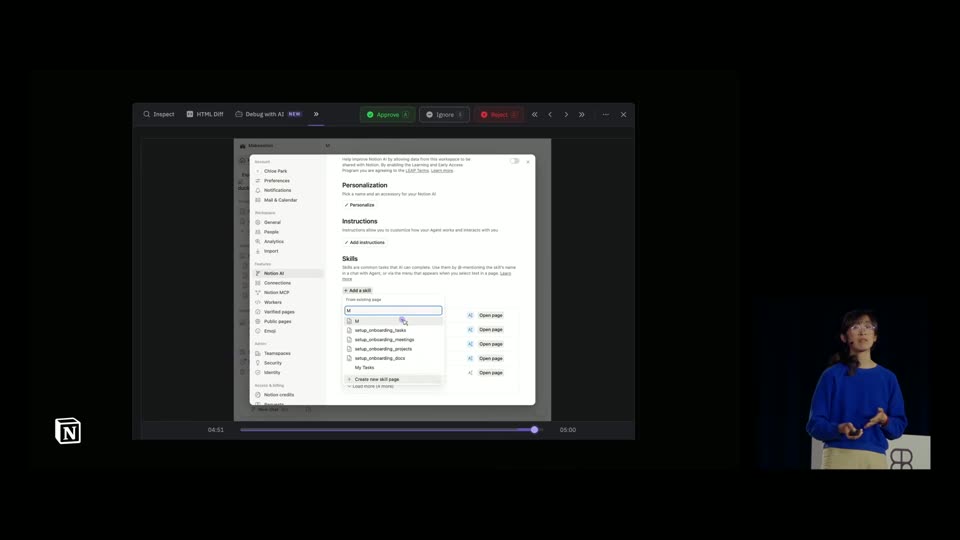Approve the snapshot
Image resolution: width=960 pixels, height=540 pixels.
click(388, 114)
